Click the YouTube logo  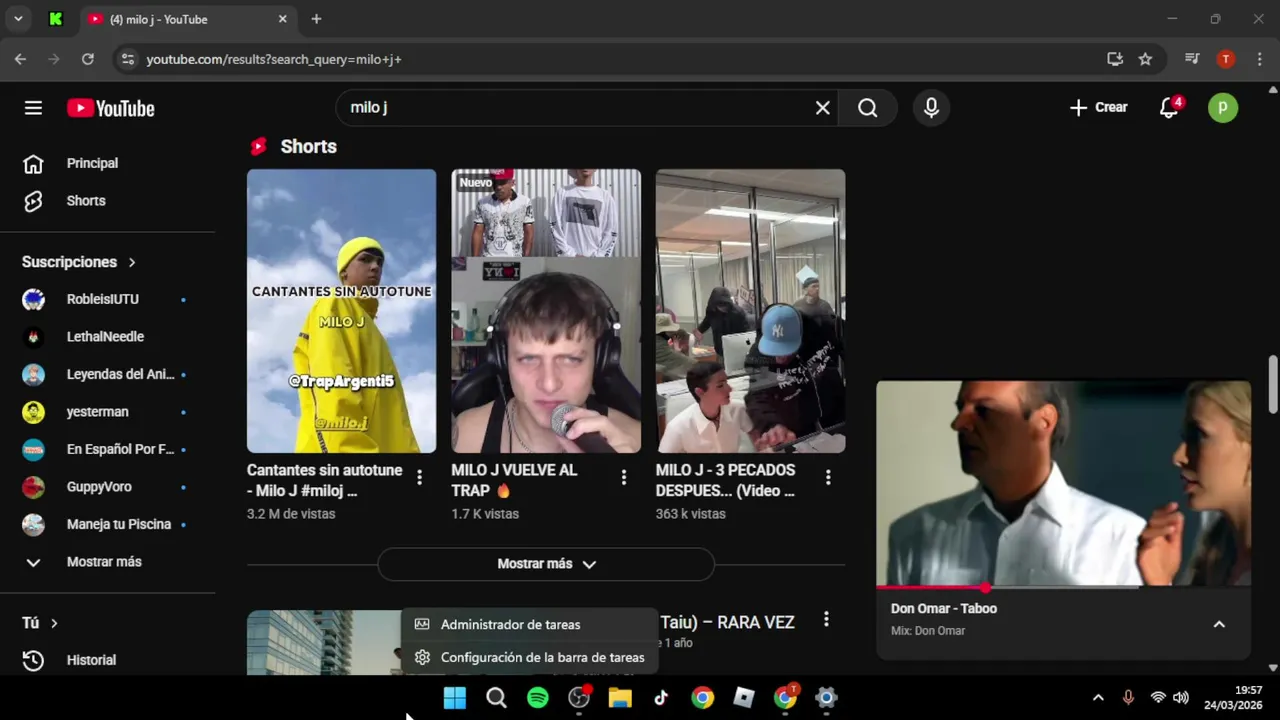(x=111, y=108)
